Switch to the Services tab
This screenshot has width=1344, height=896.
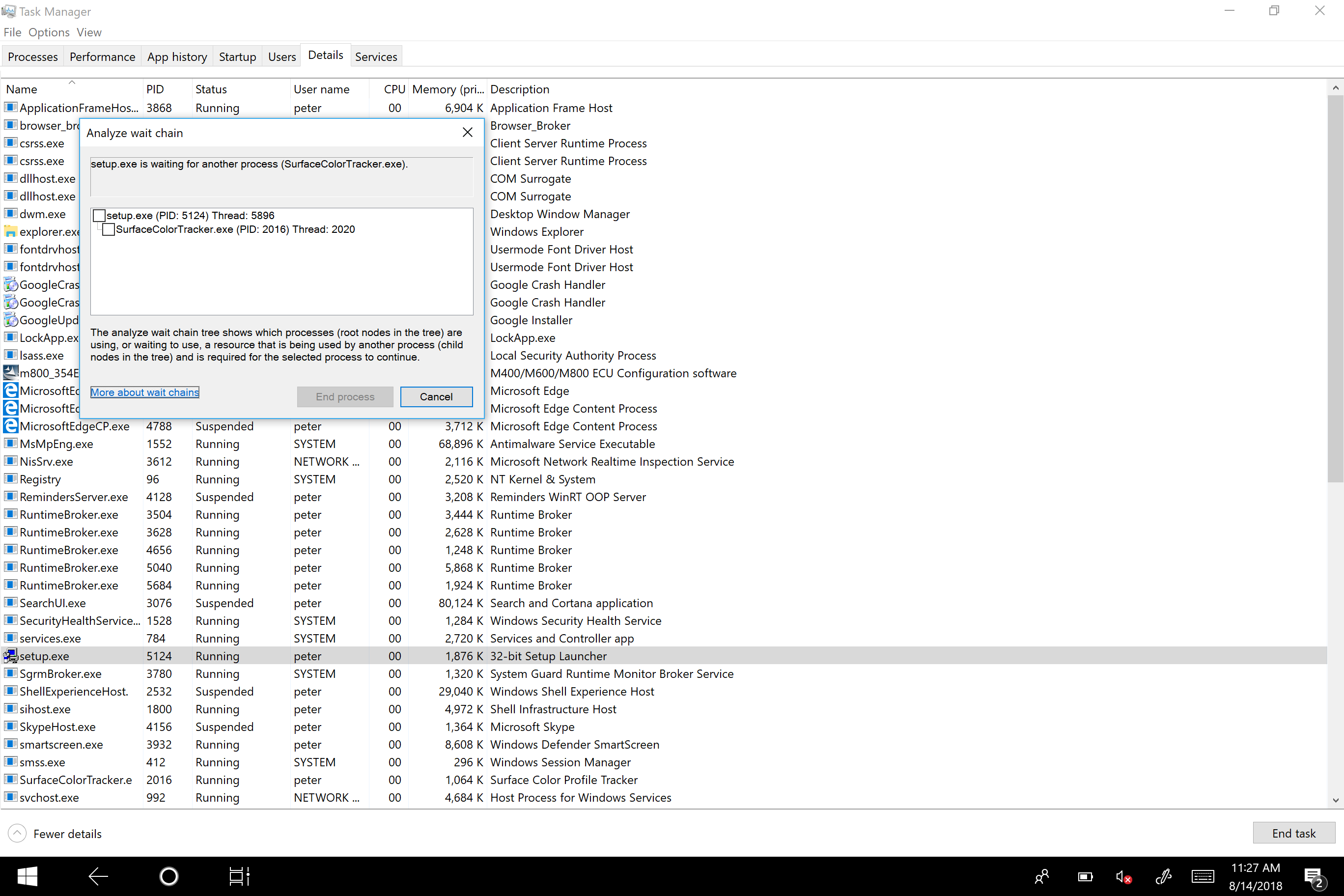376,56
